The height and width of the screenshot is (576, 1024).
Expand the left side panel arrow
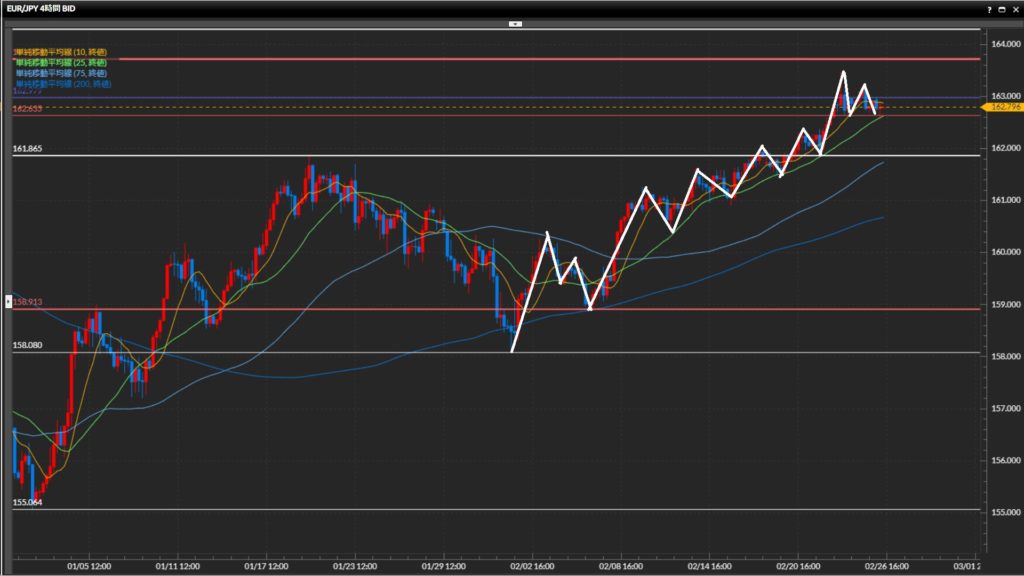(13, 298)
